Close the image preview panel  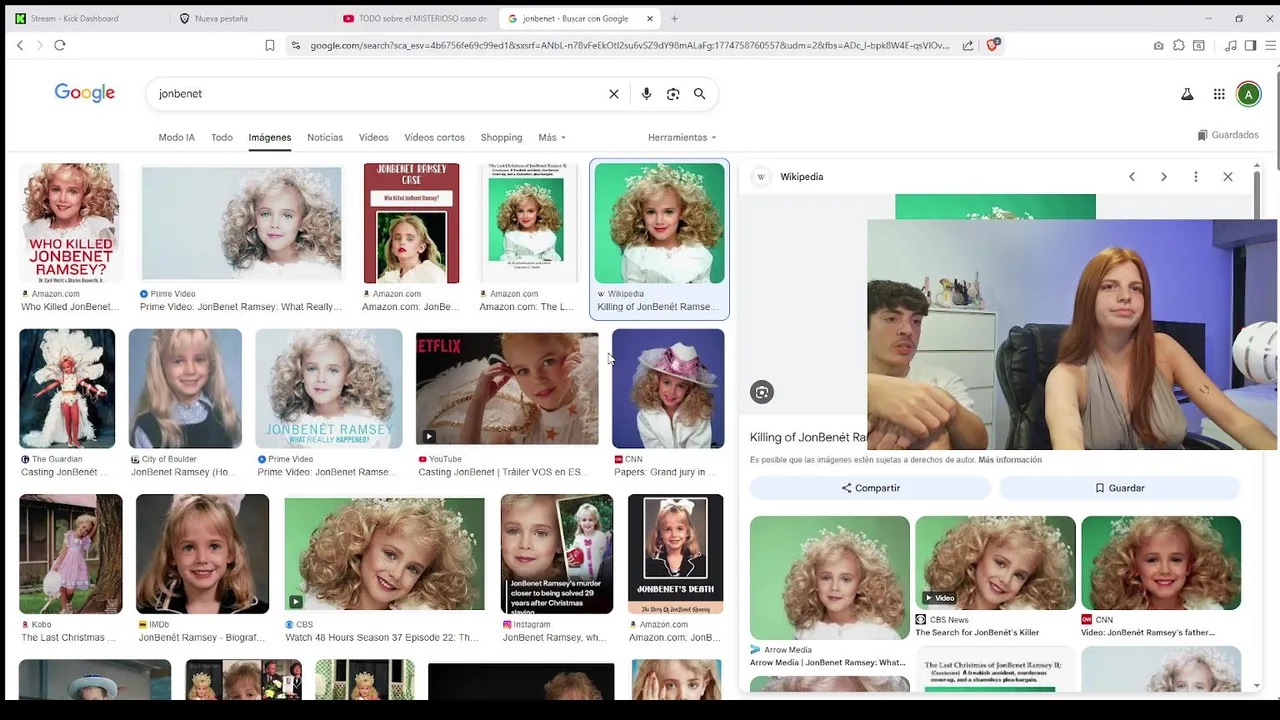(x=1228, y=177)
